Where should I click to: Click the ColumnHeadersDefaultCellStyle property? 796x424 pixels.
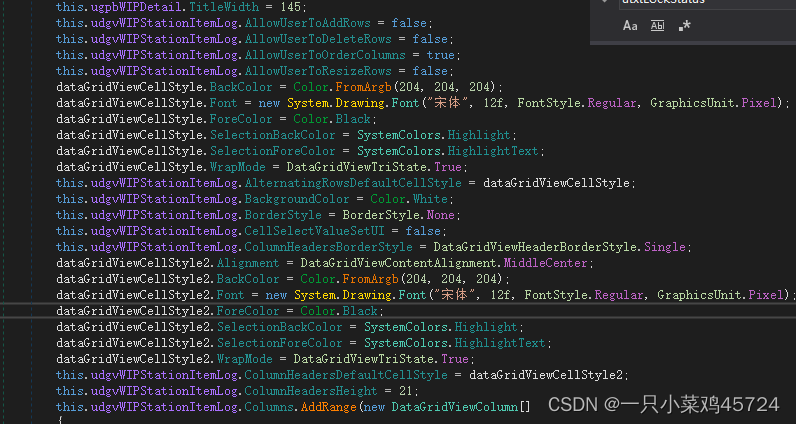tap(346, 375)
